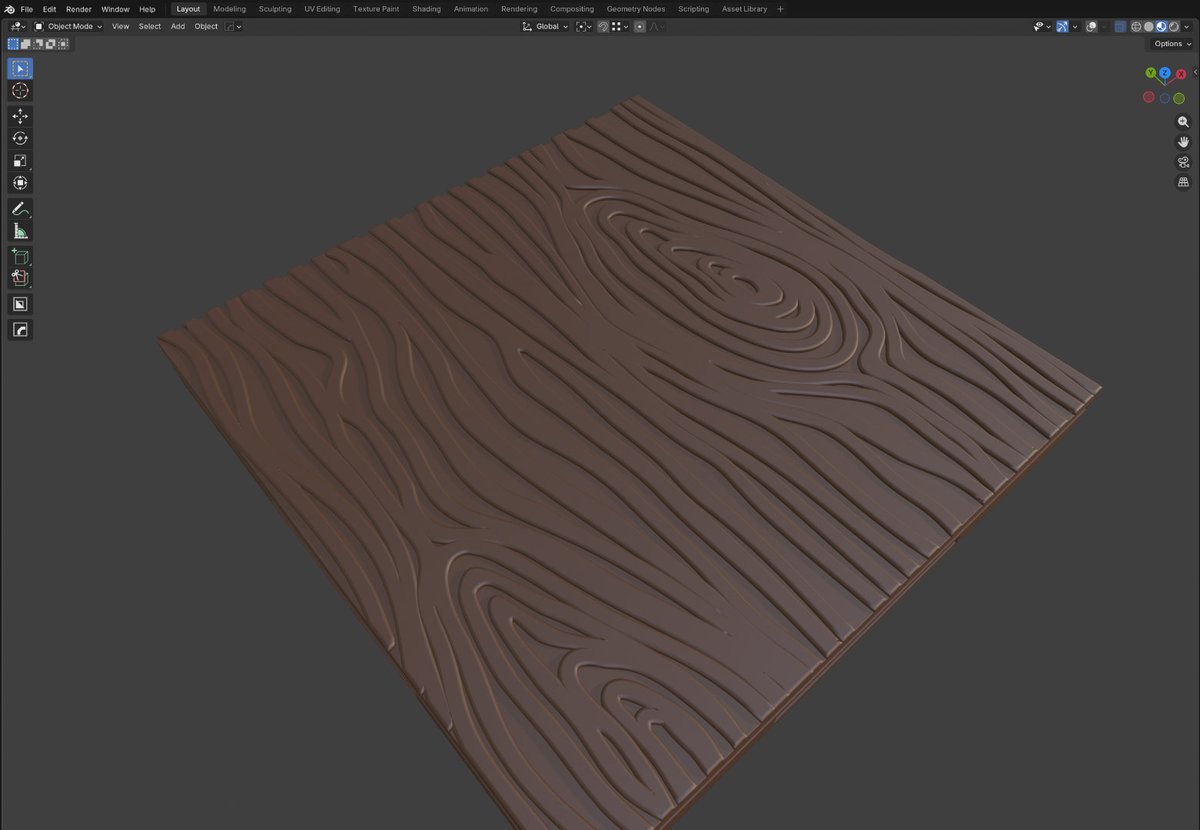Image resolution: width=1200 pixels, height=830 pixels.
Task: Open the editor type dropdown
Action: click(18, 26)
